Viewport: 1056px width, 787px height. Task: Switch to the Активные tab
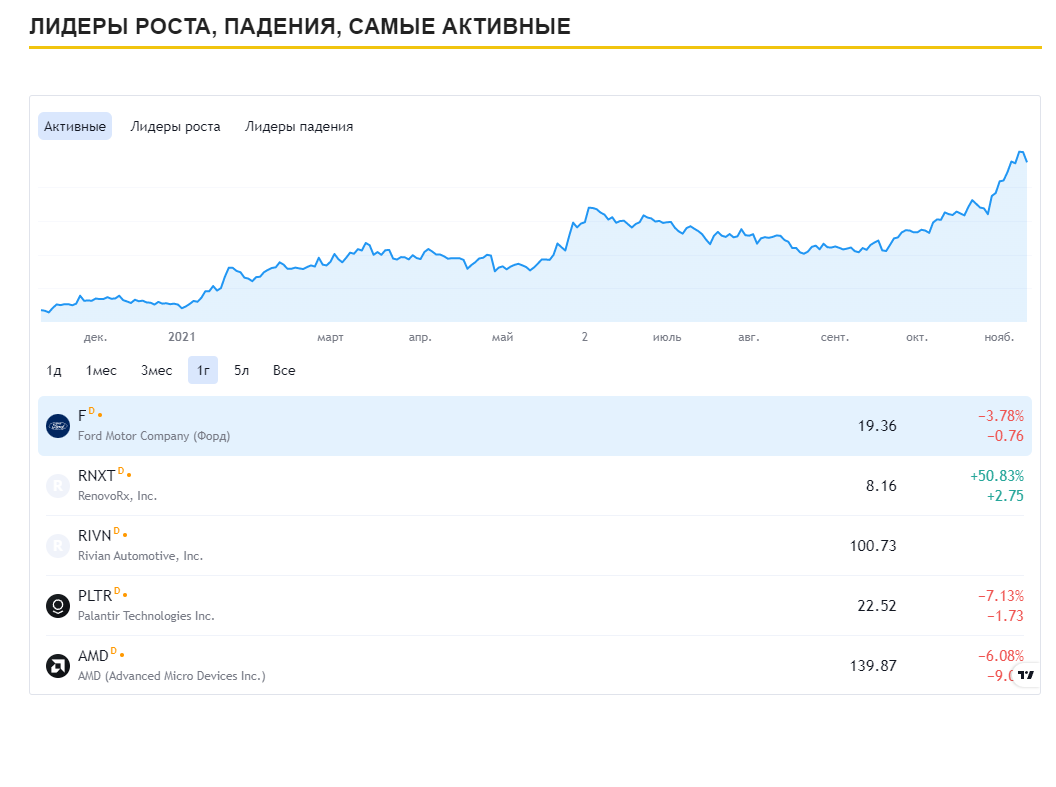pos(75,127)
